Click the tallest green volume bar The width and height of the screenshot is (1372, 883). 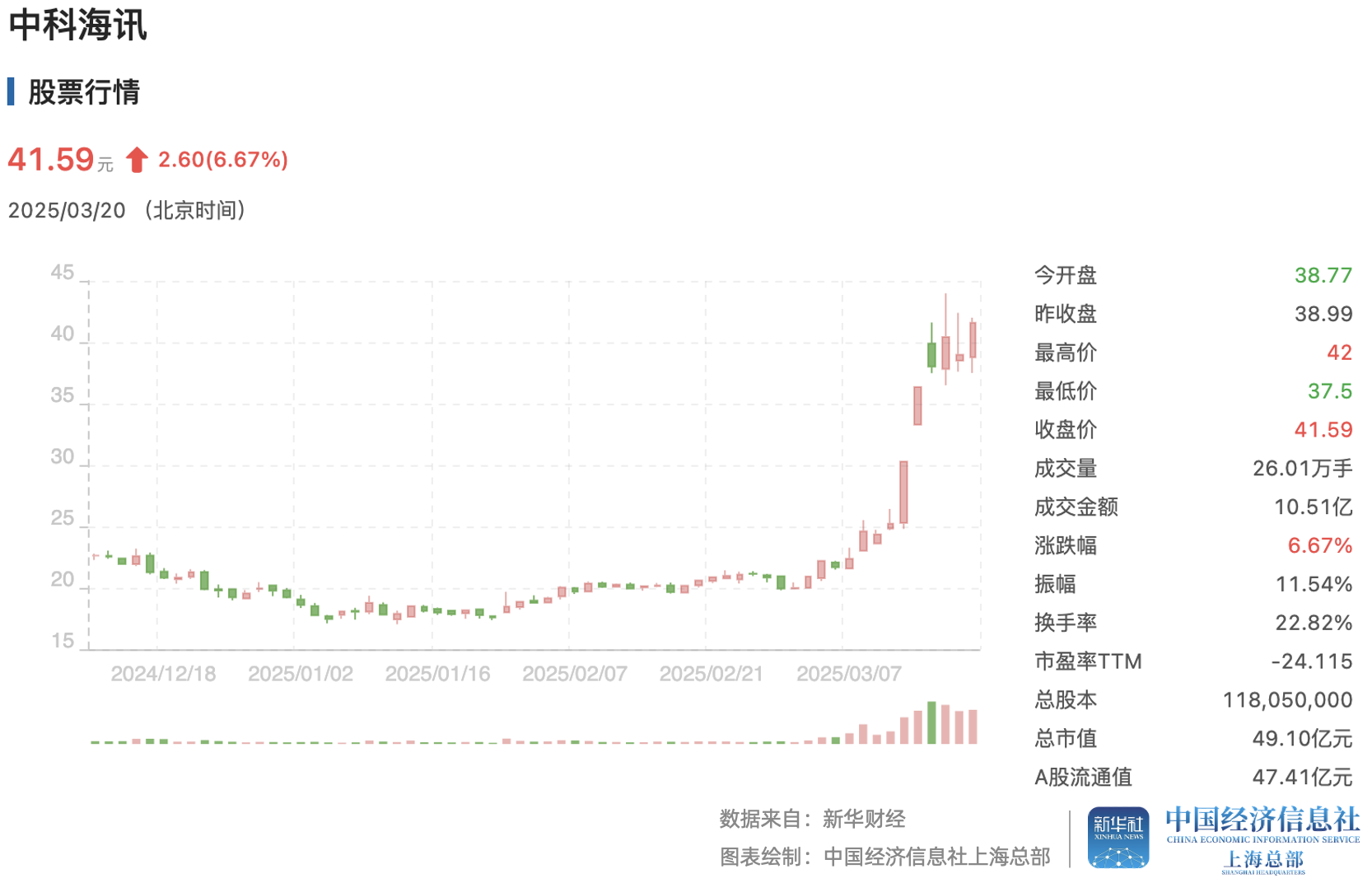931,722
